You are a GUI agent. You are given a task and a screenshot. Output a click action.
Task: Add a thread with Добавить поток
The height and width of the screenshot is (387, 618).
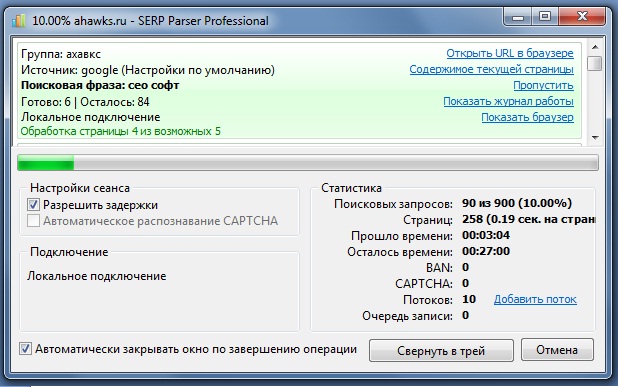click(x=535, y=300)
